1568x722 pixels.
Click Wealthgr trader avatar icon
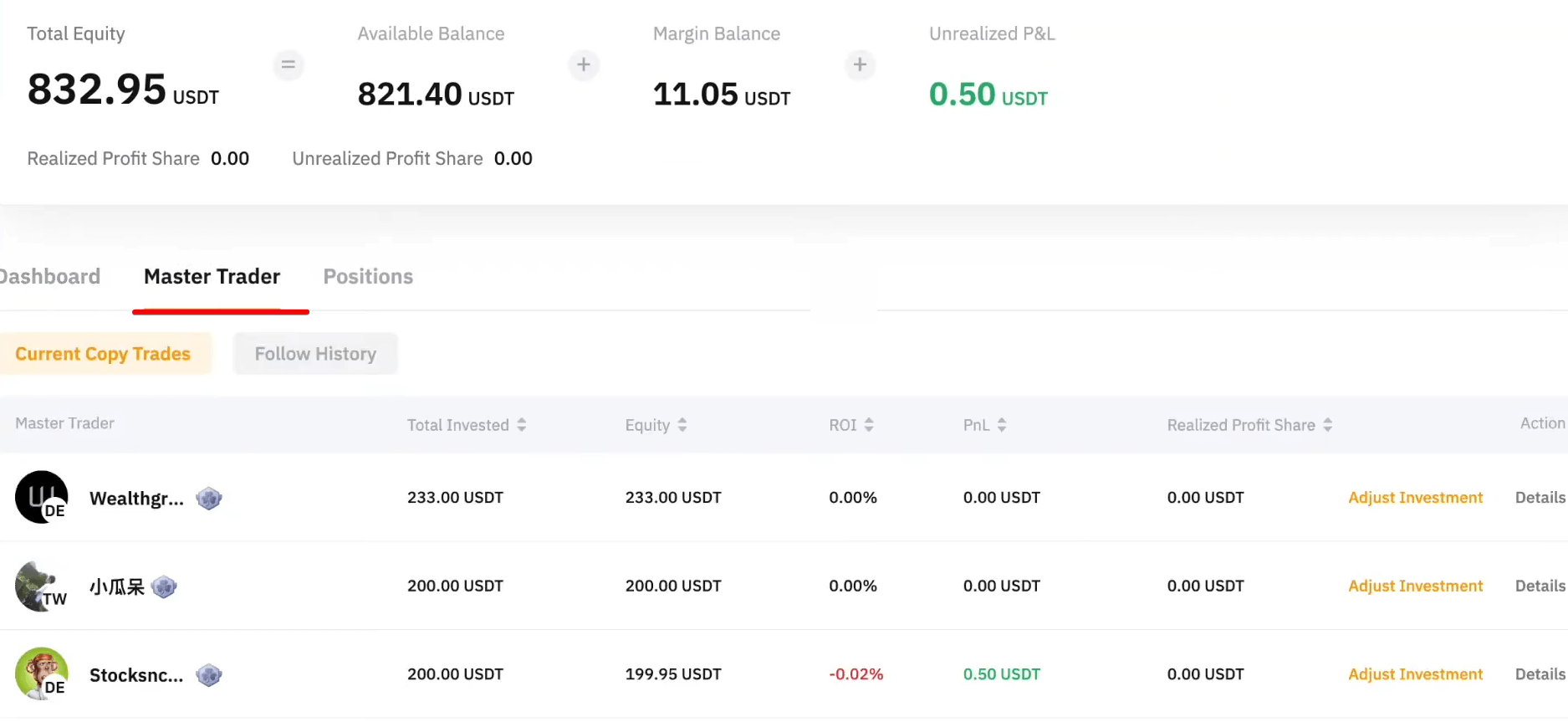coord(41,497)
